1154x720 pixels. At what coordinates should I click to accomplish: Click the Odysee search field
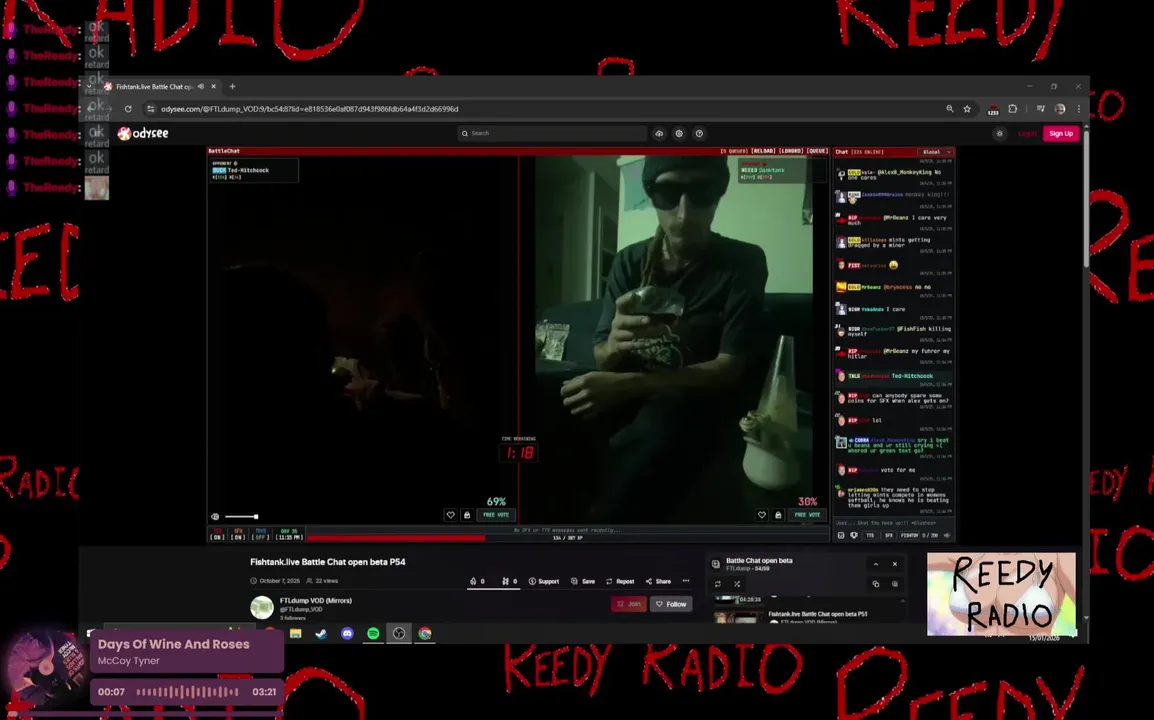coord(552,133)
